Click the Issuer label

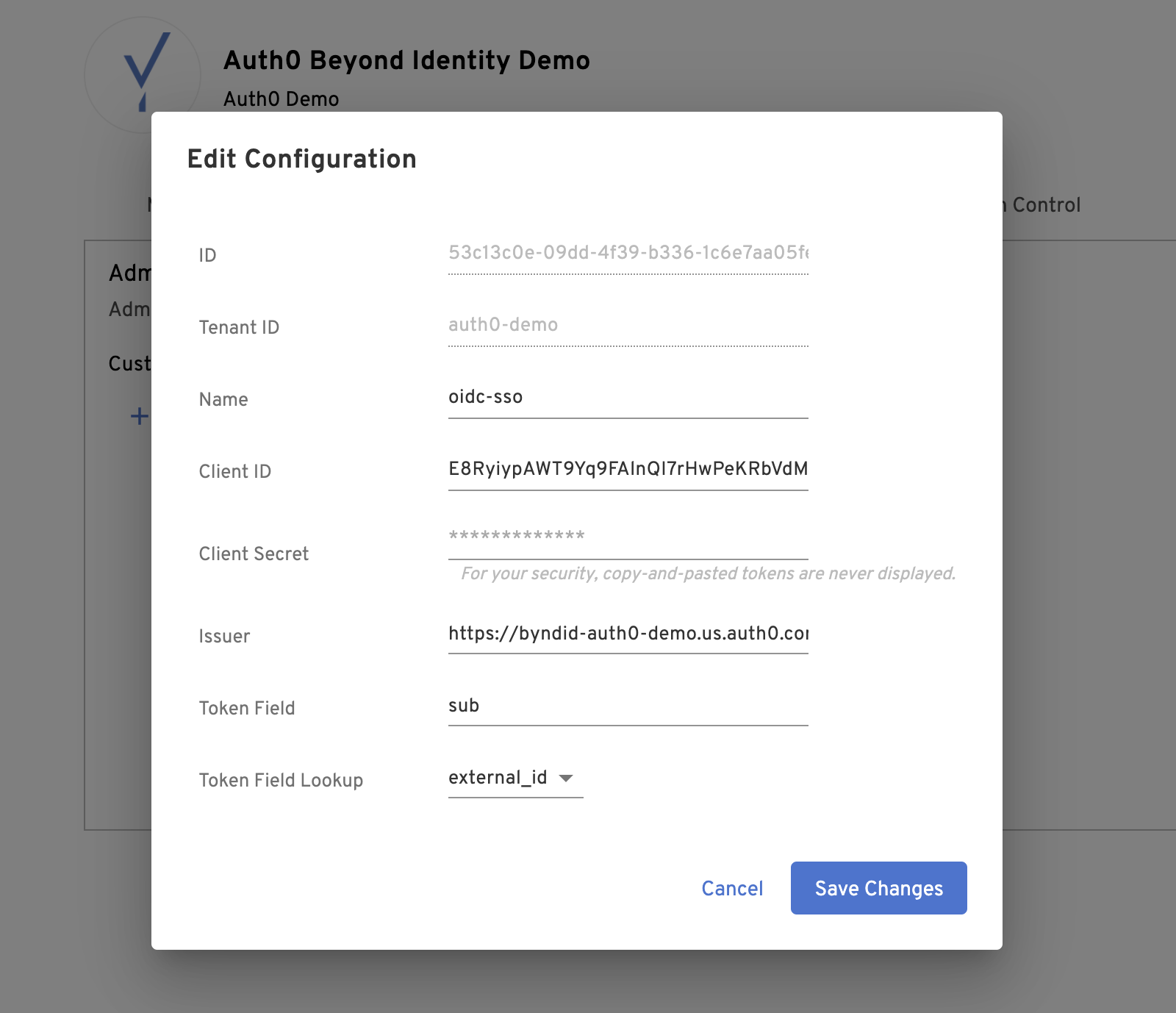[224, 636]
